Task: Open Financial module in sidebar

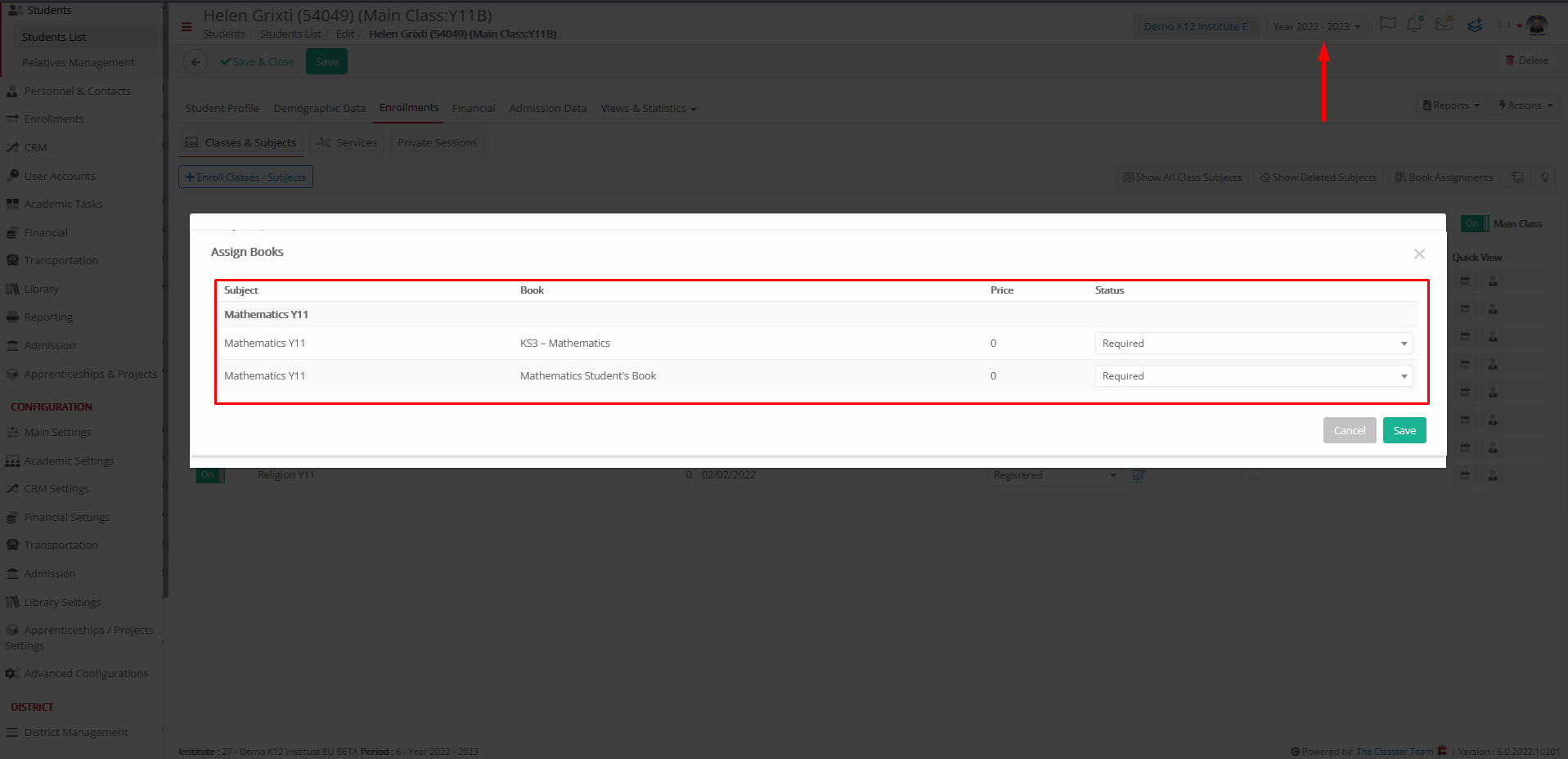Action: (46, 232)
